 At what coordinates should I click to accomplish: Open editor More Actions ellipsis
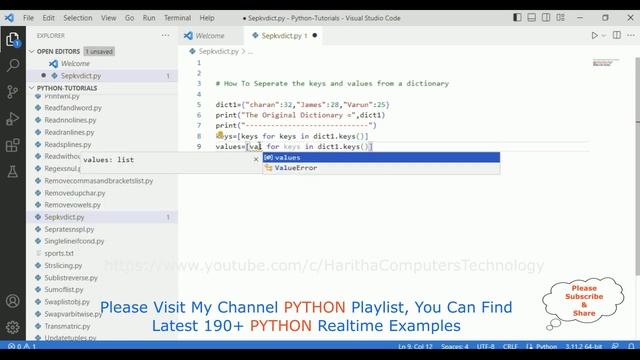(631, 36)
